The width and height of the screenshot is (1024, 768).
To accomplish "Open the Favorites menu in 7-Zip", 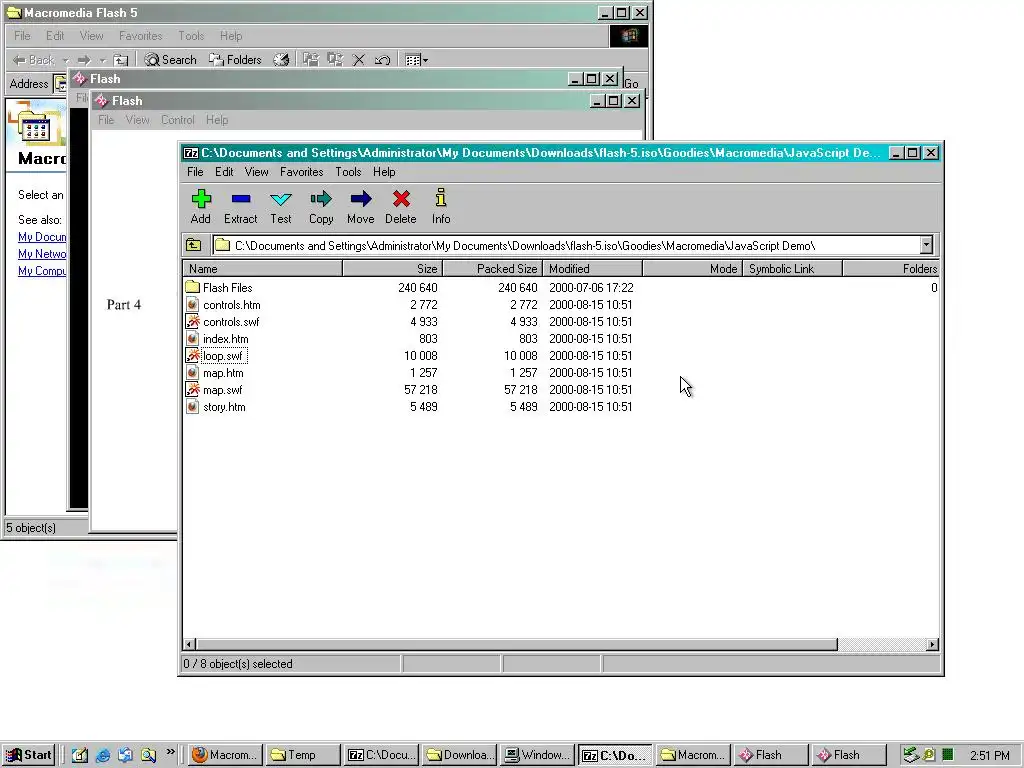I will [302, 172].
